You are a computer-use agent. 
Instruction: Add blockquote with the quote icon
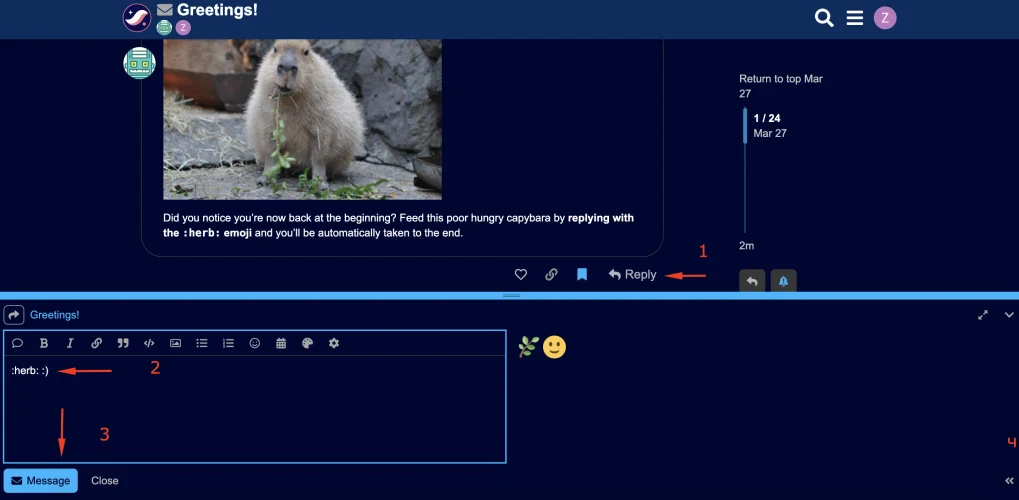click(123, 343)
